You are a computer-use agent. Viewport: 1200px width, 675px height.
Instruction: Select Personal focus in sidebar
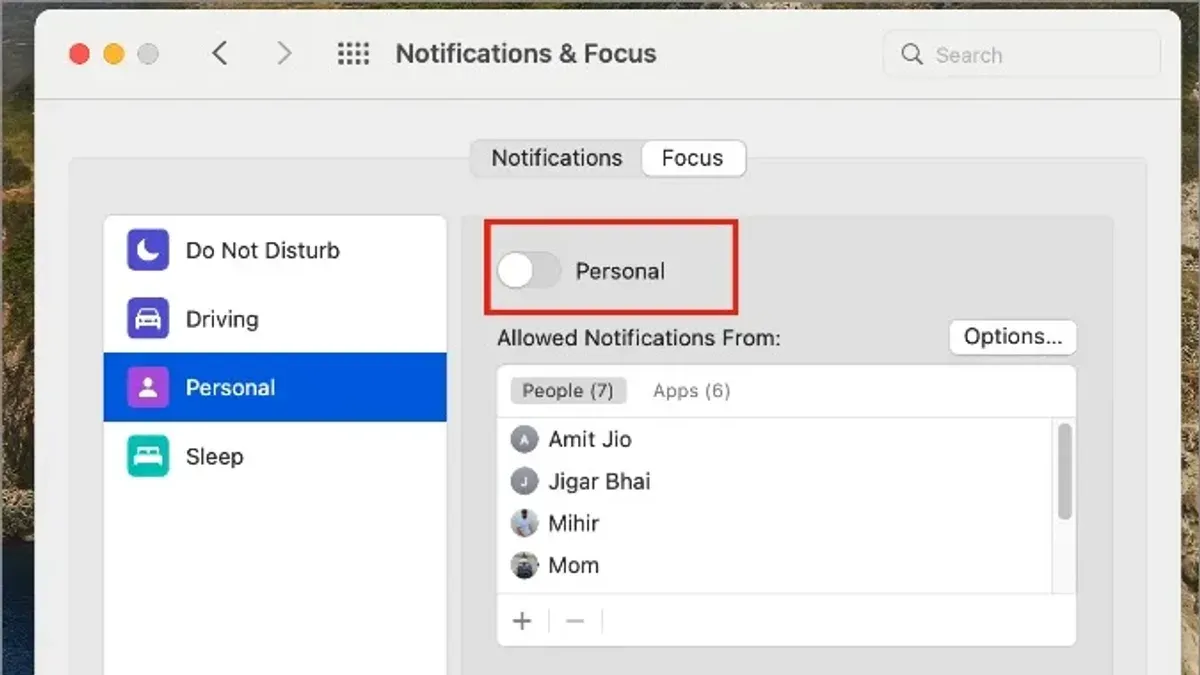click(x=275, y=387)
